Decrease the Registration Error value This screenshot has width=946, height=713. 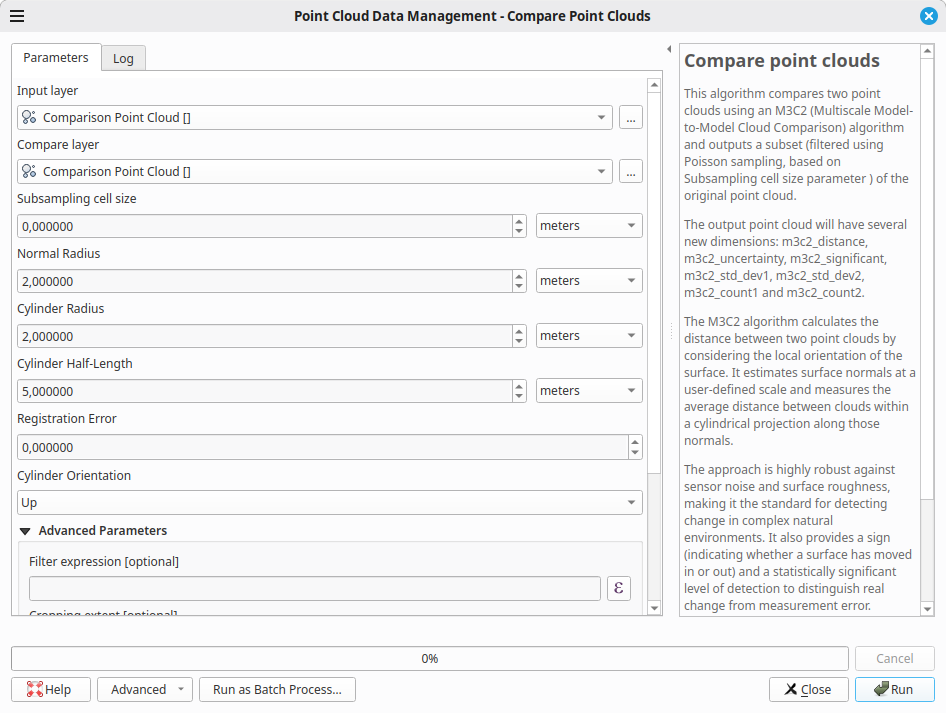633,453
